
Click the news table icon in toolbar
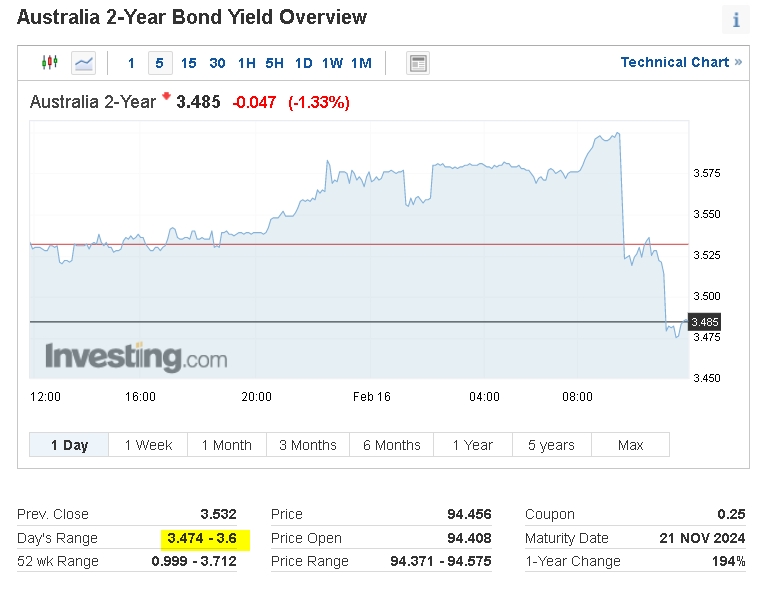418,63
